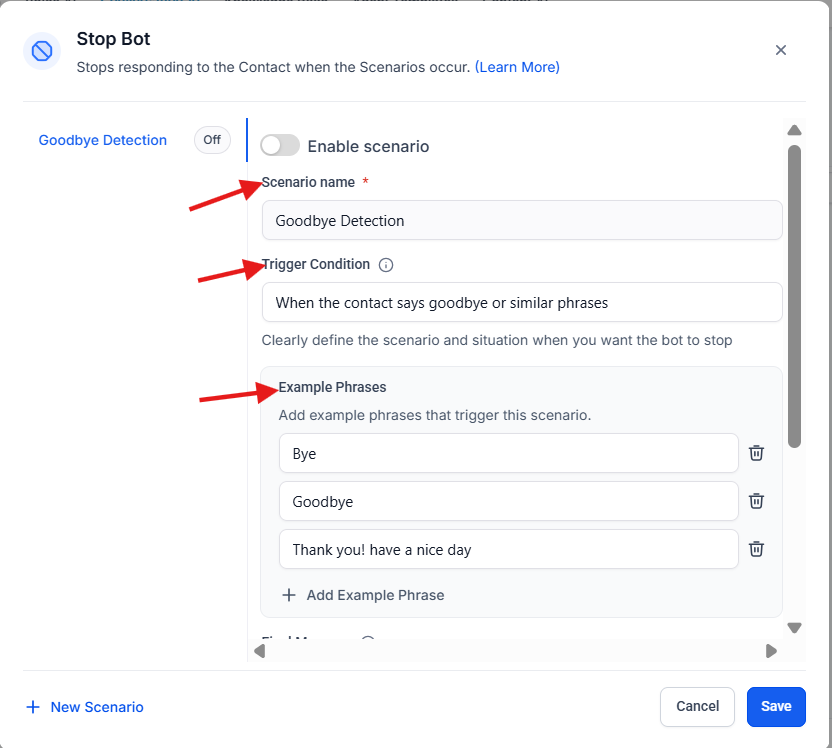
Task: Click the Trigger Condition info icon
Action: pos(386,265)
